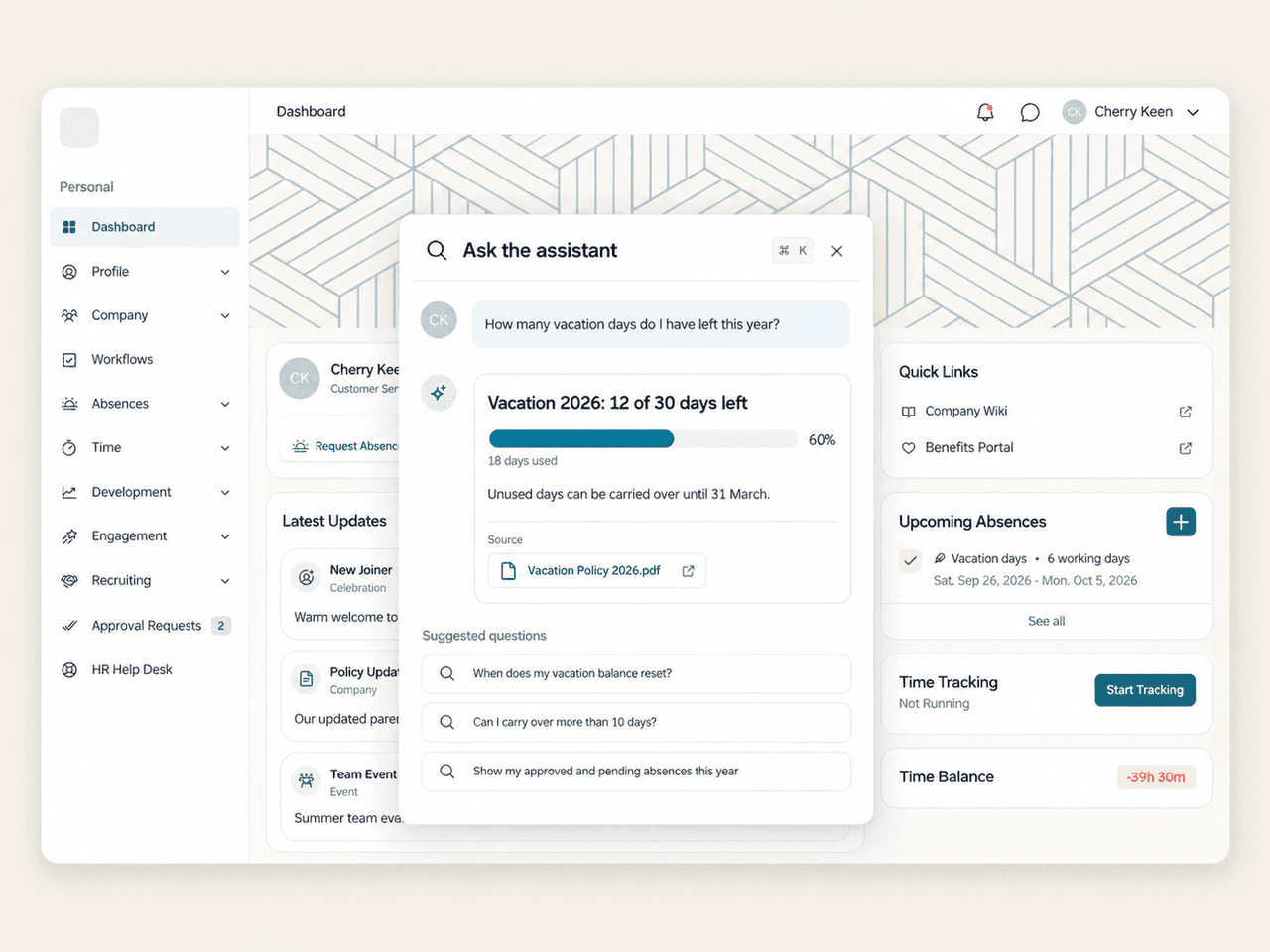1270x952 pixels.
Task: Open notifications bell in header
Action: (x=985, y=112)
